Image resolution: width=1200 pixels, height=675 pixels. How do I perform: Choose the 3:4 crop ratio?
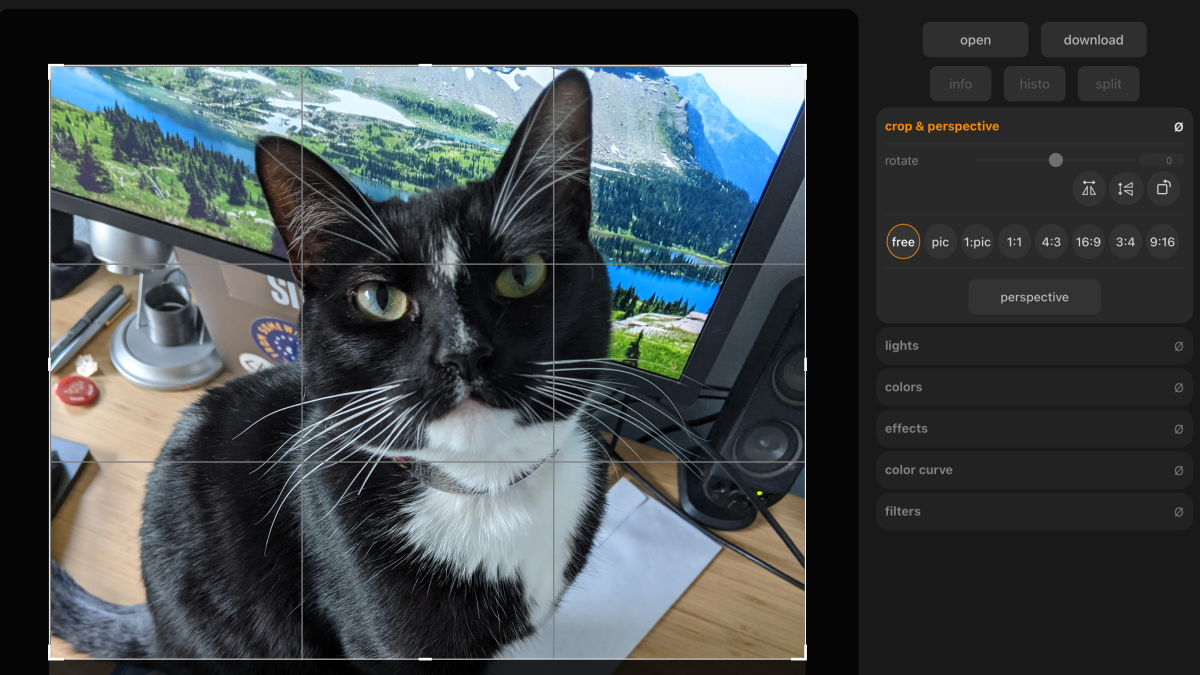click(x=1125, y=242)
